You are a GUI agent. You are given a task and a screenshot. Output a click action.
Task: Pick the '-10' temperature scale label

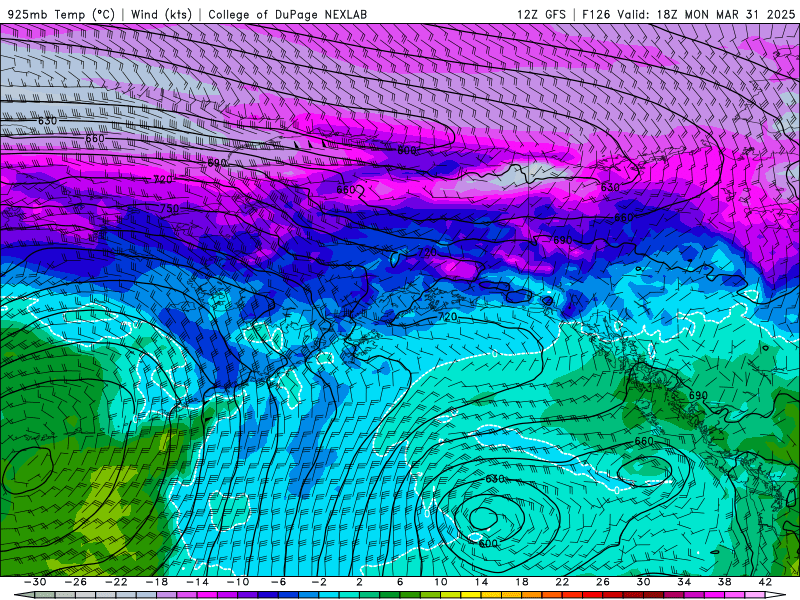(x=238, y=582)
